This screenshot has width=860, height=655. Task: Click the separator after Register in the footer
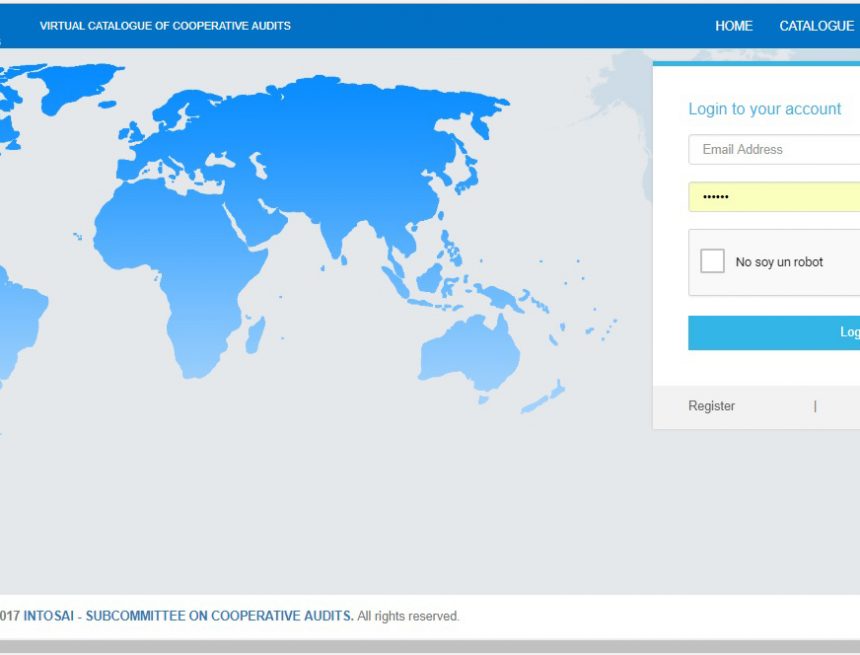pyautogui.click(x=816, y=406)
